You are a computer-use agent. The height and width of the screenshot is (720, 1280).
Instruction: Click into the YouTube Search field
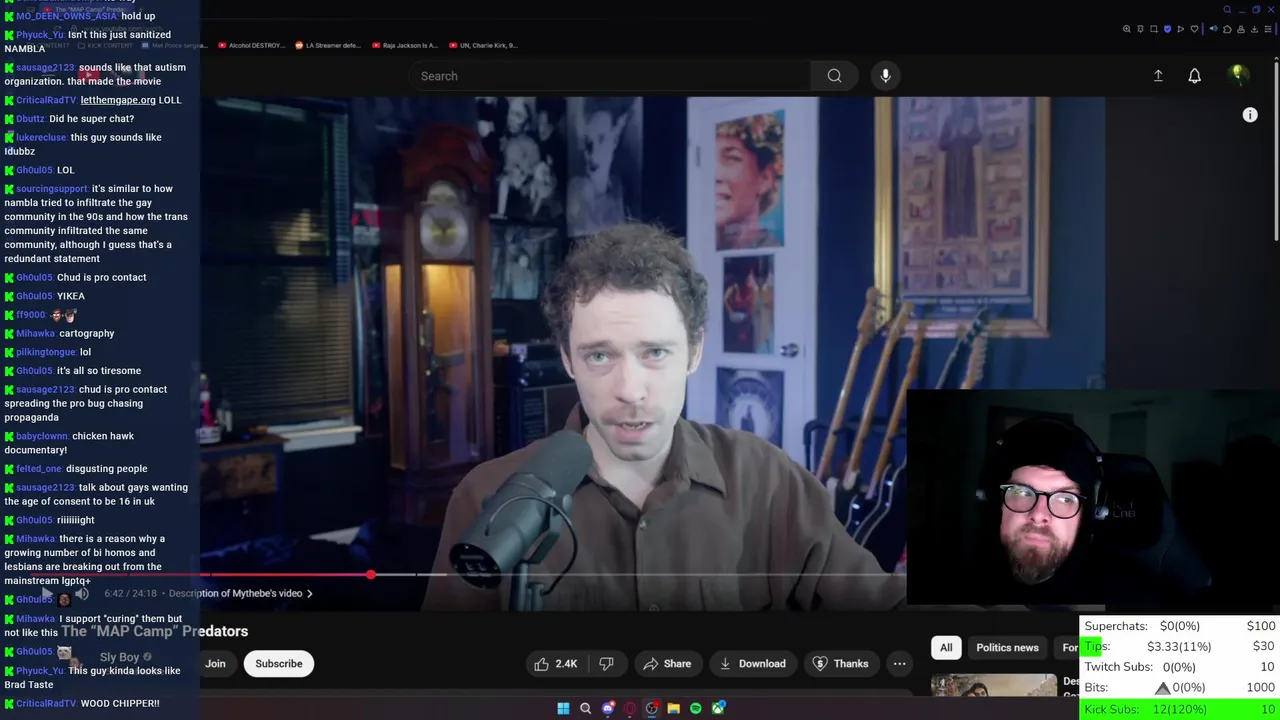click(x=610, y=76)
